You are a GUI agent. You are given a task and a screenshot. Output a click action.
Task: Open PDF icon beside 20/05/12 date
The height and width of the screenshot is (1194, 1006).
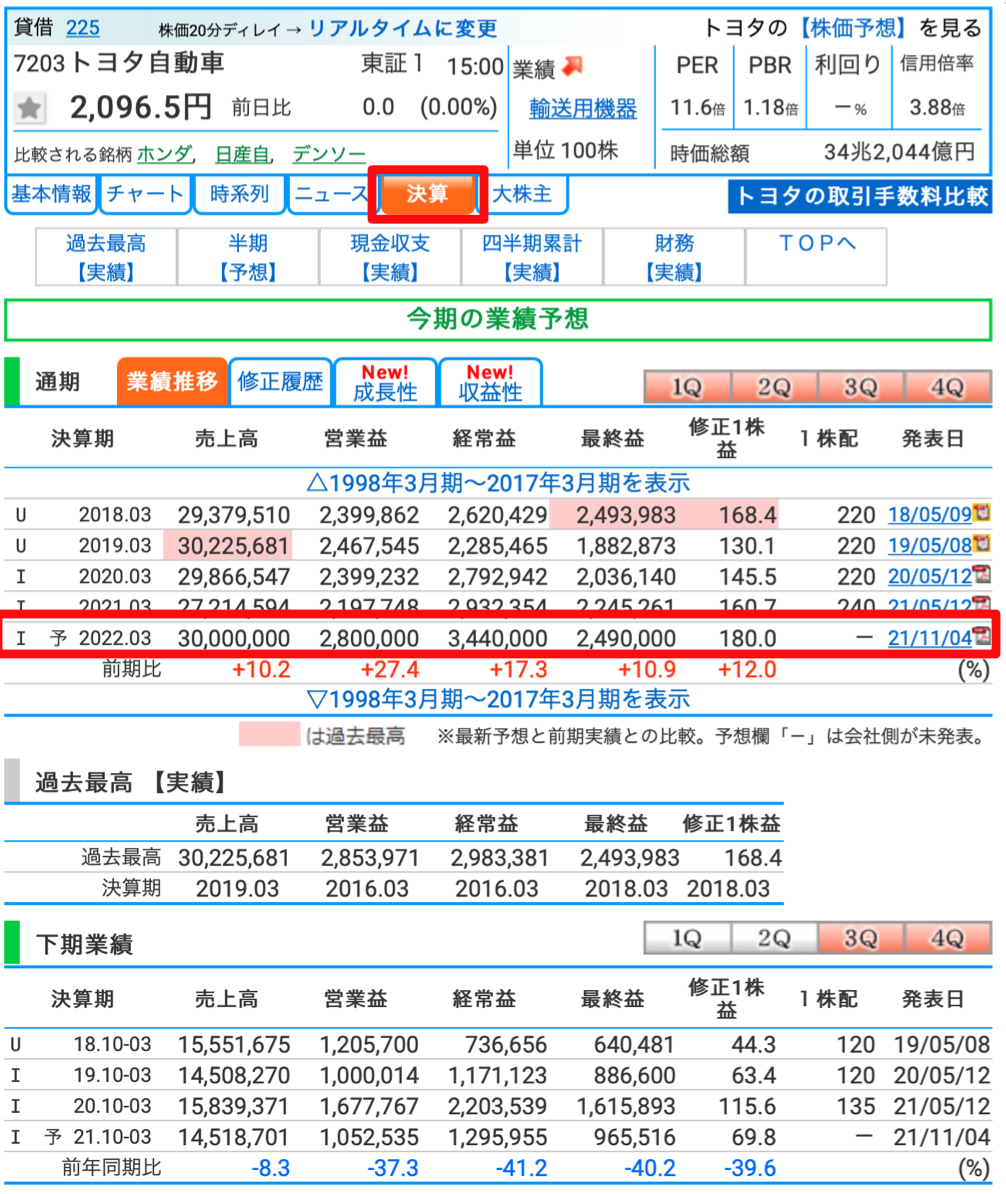tap(982, 575)
